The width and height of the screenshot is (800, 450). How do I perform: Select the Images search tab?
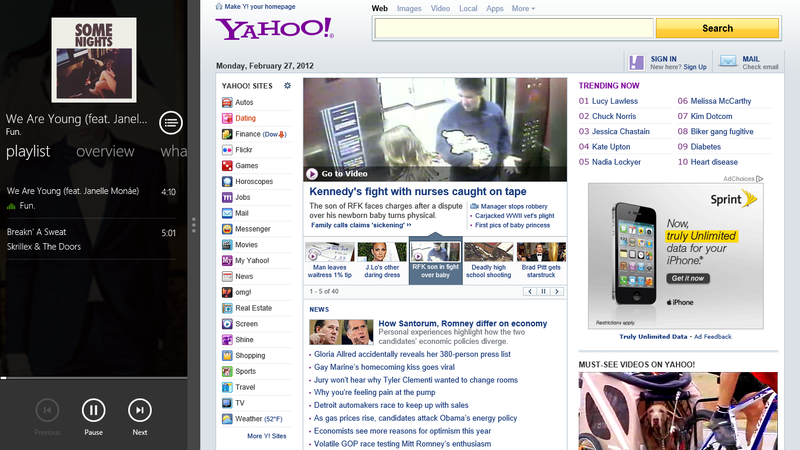(409, 9)
